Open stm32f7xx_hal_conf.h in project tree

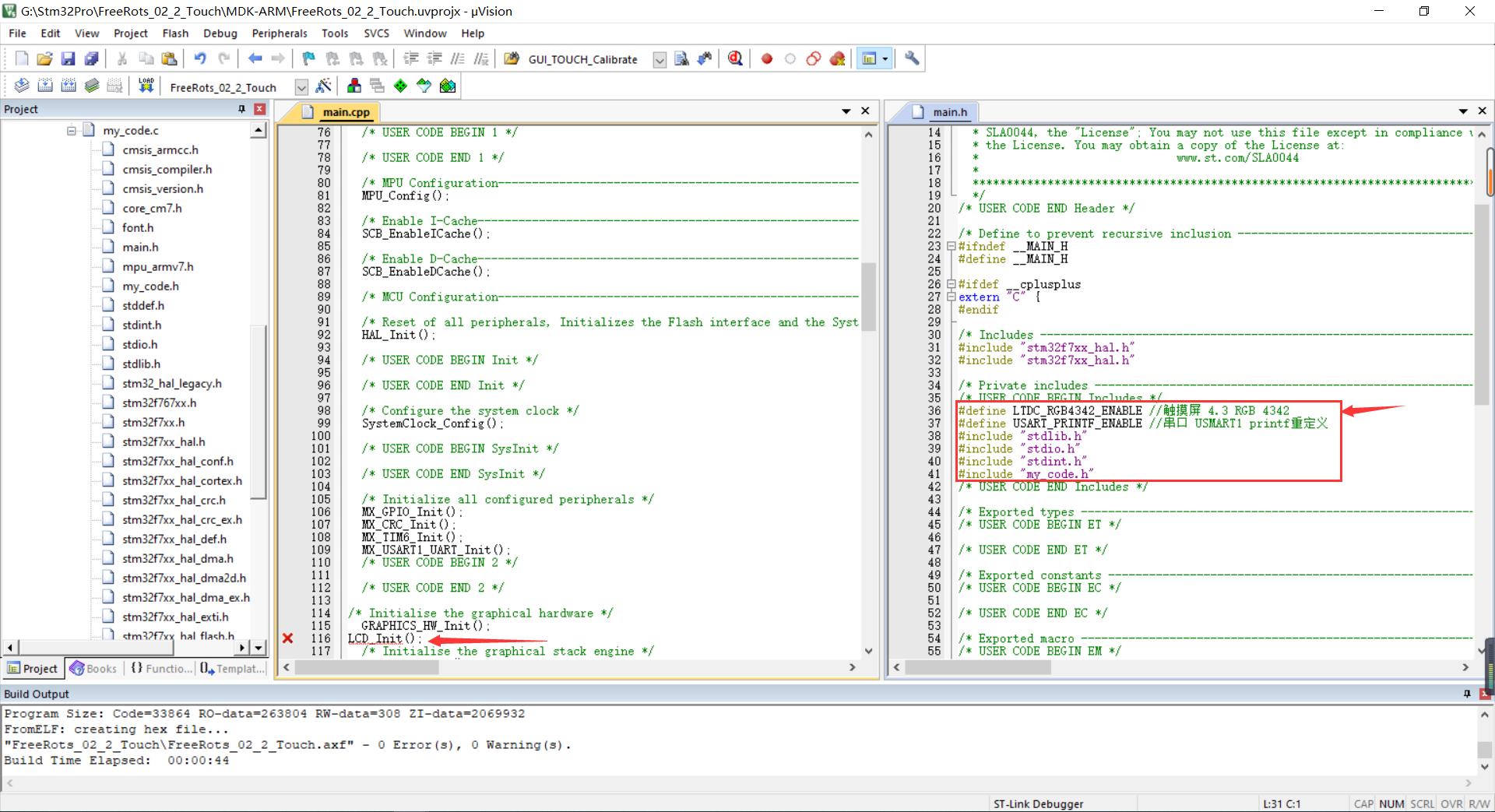pyautogui.click(x=177, y=461)
